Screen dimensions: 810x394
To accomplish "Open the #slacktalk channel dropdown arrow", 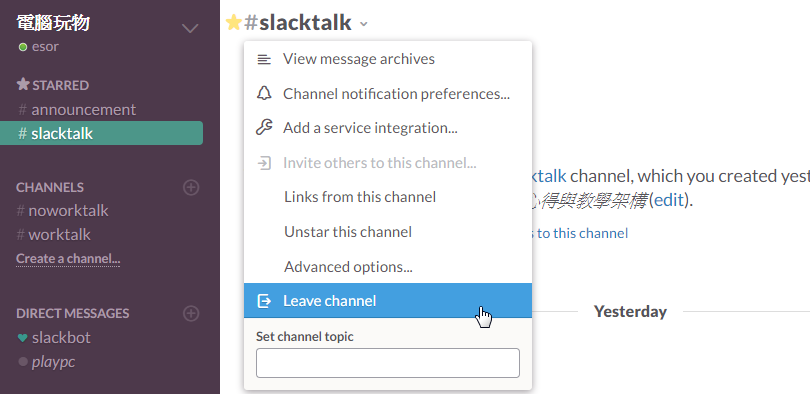I will (x=364, y=24).
